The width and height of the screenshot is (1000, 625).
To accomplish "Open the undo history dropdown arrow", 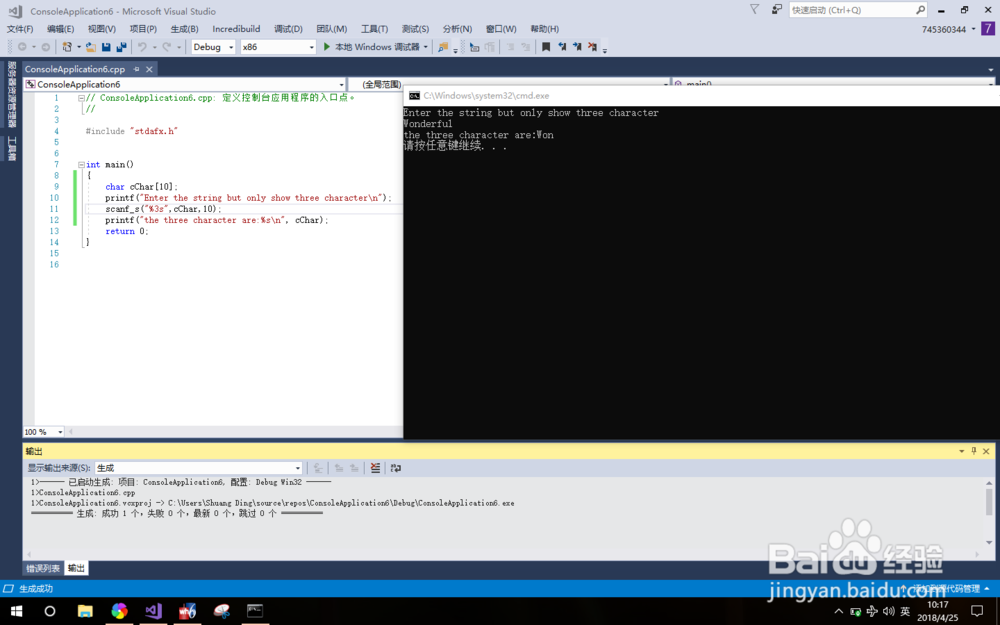I will [154, 47].
